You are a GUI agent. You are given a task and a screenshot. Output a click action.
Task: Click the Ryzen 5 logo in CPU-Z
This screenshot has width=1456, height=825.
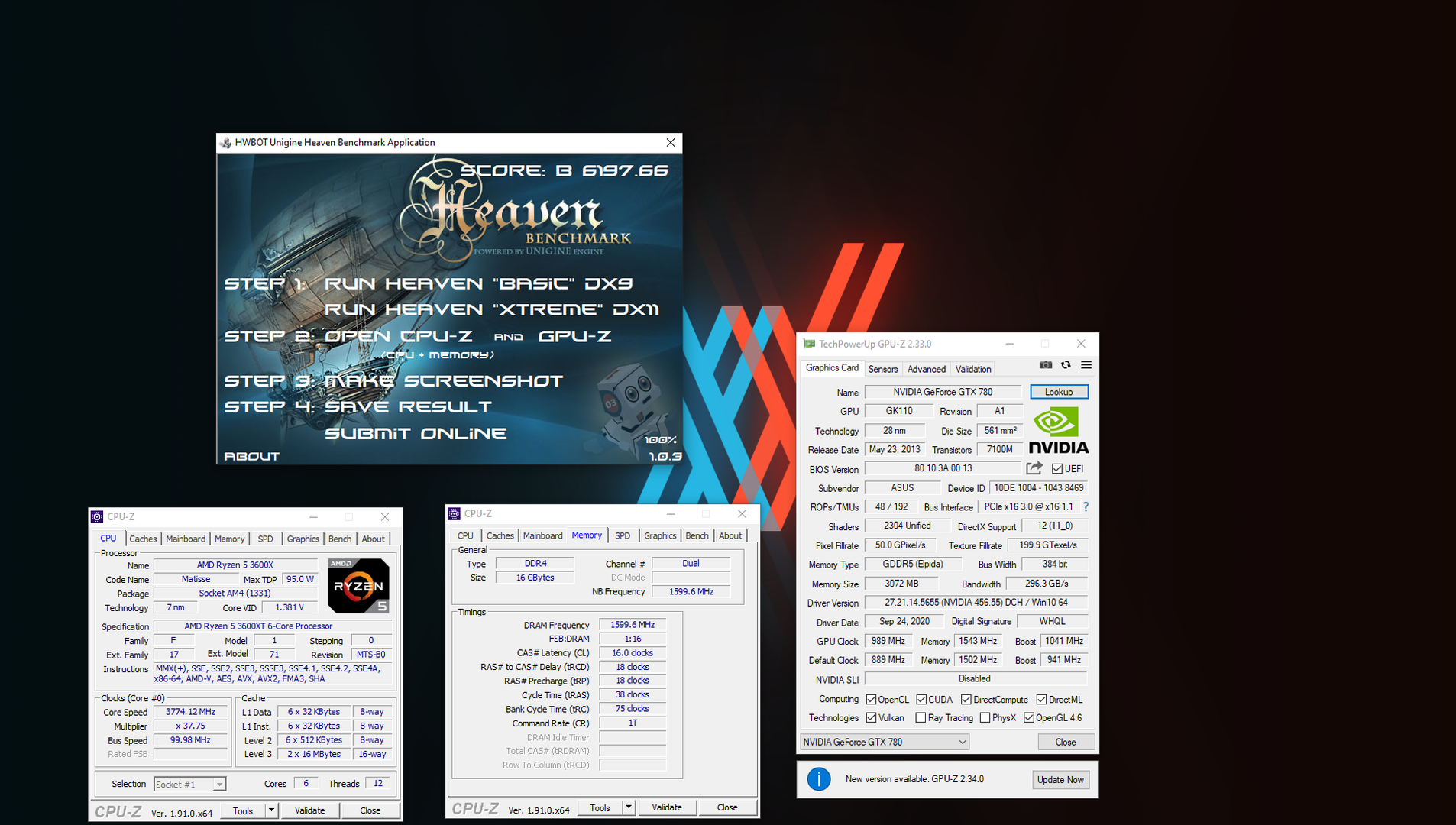358,586
